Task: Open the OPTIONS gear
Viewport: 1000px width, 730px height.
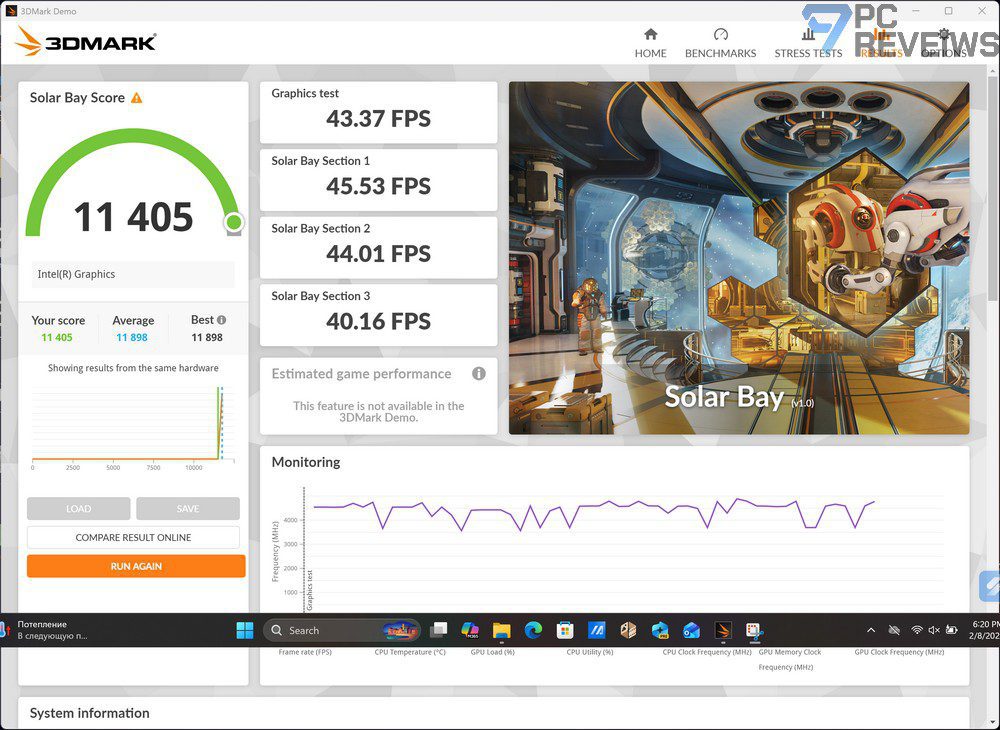Action: [x=944, y=34]
